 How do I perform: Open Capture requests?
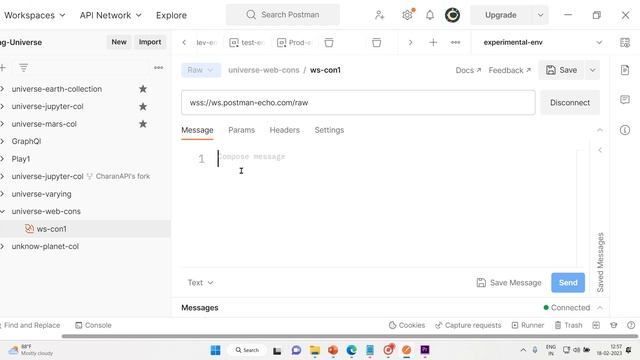(468, 325)
